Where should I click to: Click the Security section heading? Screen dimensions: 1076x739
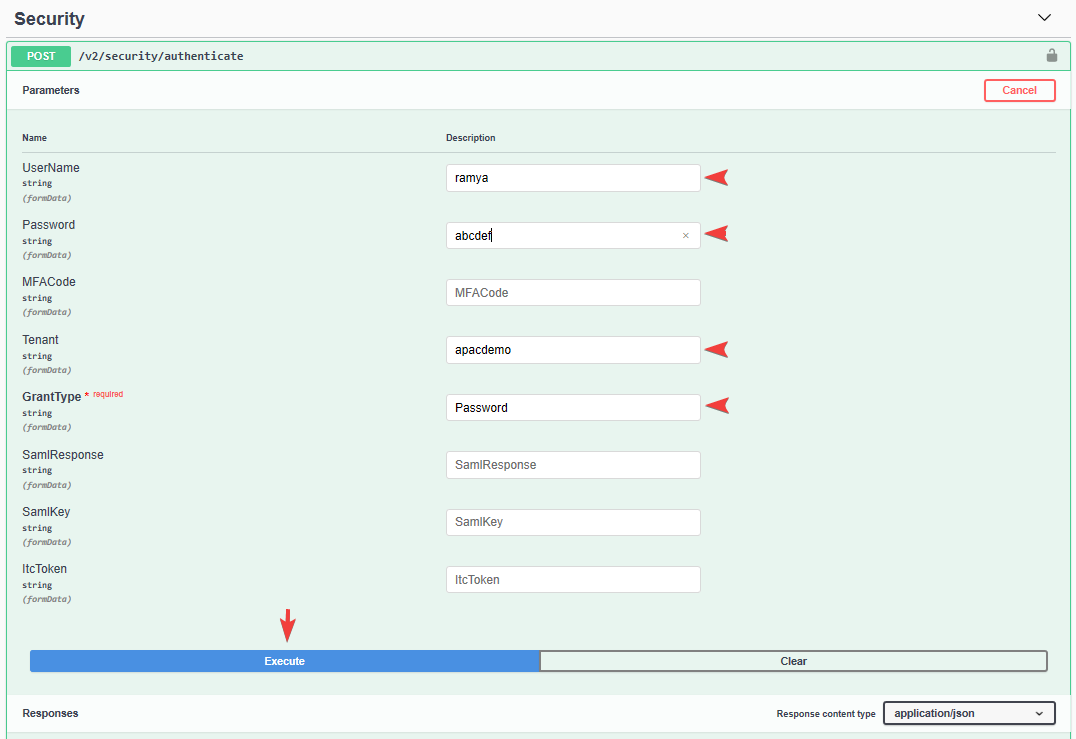(49, 19)
